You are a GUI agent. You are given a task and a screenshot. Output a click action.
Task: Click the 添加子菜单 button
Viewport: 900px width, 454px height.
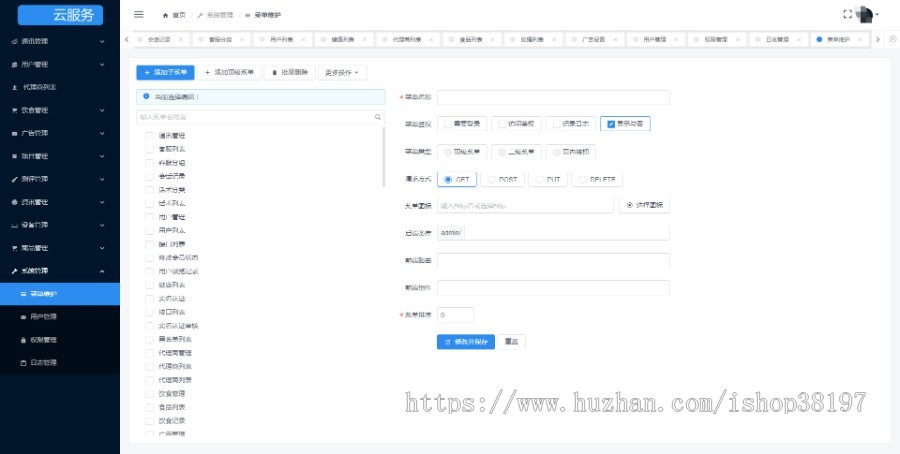(165, 73)
